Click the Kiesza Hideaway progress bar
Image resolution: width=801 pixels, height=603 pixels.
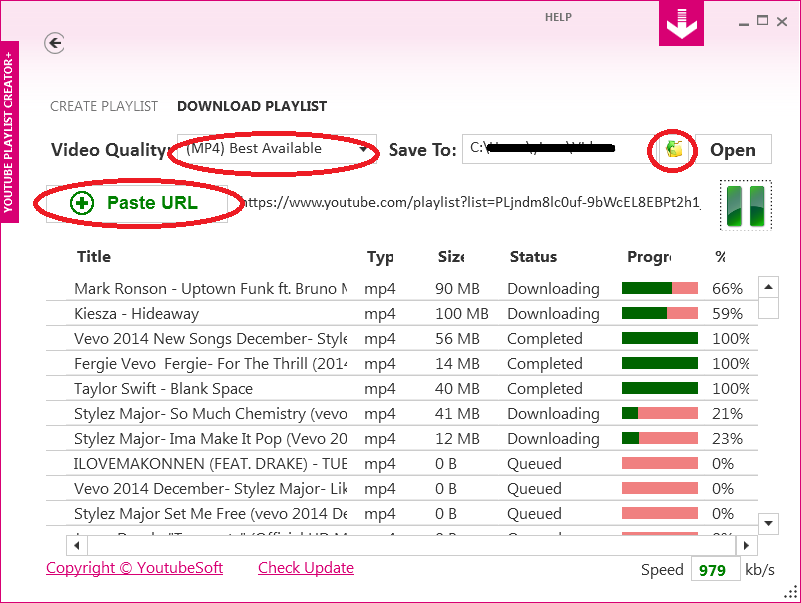coord(659,313)
